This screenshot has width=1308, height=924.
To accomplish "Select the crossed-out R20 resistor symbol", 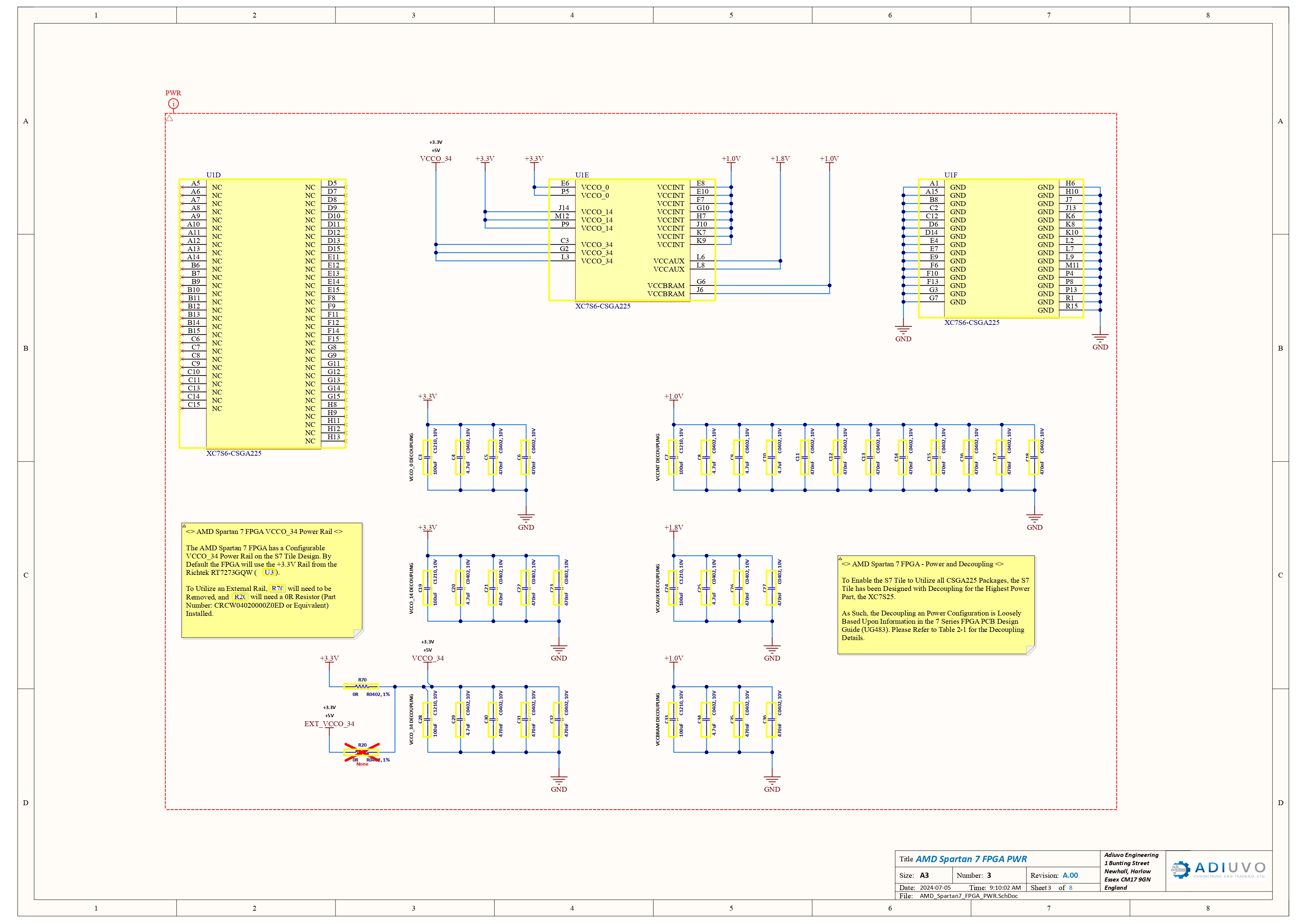I will pyautogui.click(x=362, y=752).
